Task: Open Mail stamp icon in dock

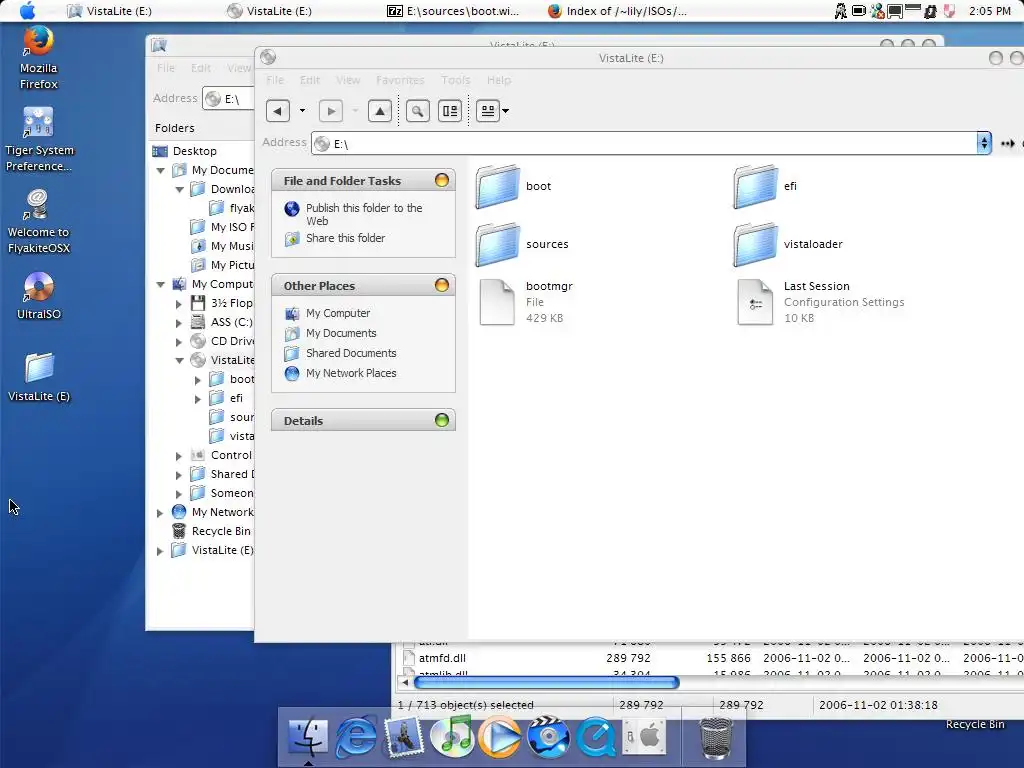Action: pos(404,737)
